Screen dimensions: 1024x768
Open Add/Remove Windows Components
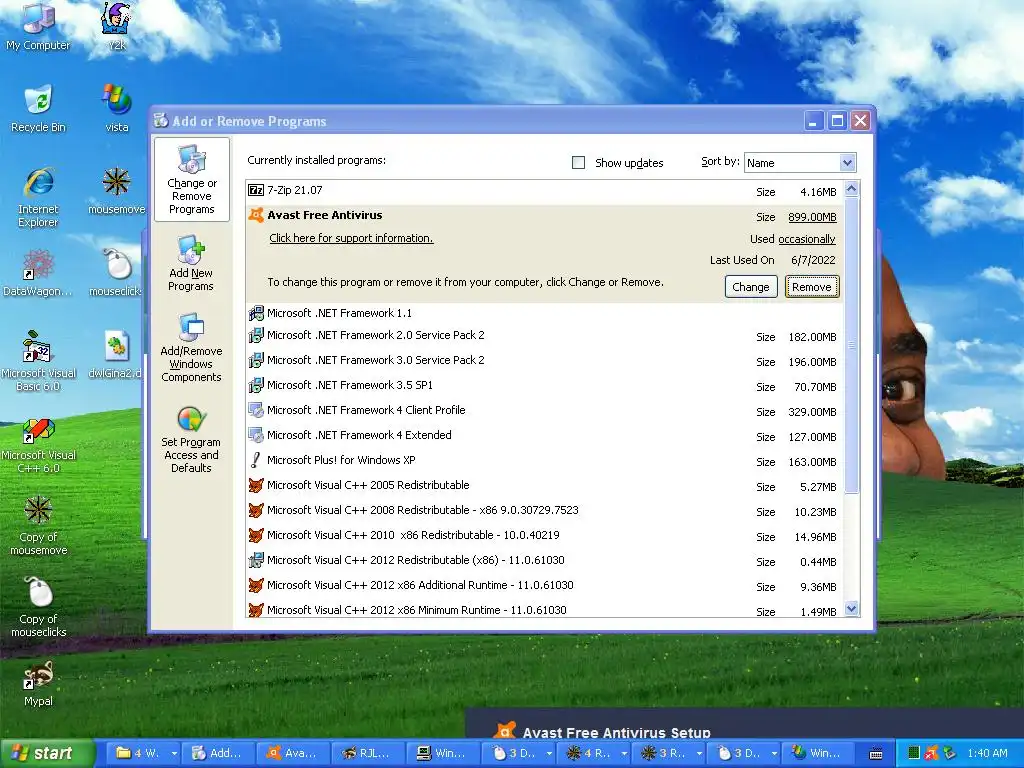191,347
